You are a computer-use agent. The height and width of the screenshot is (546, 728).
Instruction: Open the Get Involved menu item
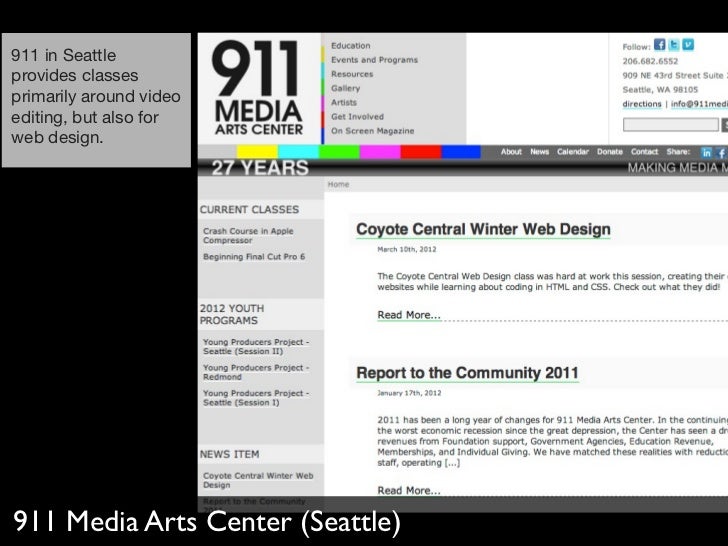(357, 117)
